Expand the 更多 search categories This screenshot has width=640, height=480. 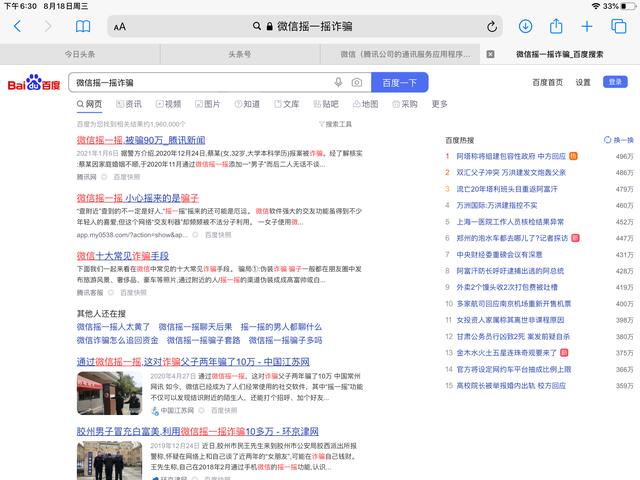(440, 104)
